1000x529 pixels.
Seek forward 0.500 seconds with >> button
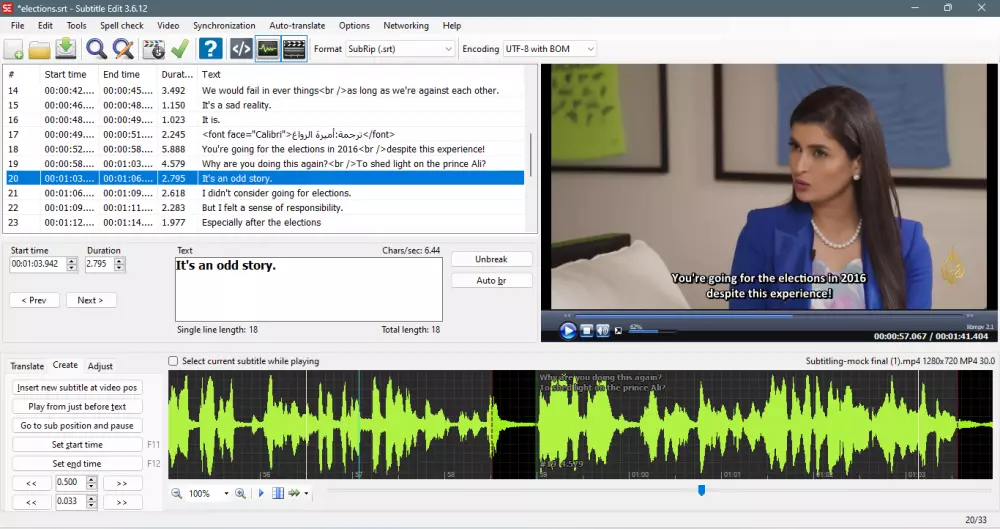point(122,483)
